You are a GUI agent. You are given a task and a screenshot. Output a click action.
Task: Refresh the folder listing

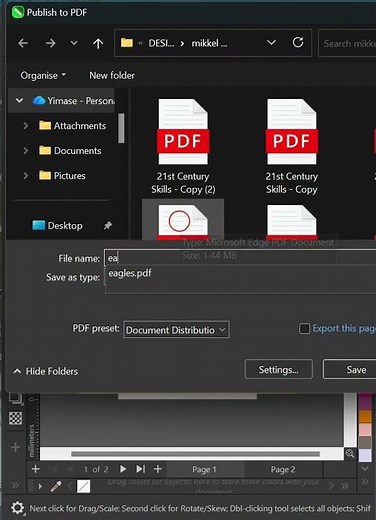[x=298, y=42]
